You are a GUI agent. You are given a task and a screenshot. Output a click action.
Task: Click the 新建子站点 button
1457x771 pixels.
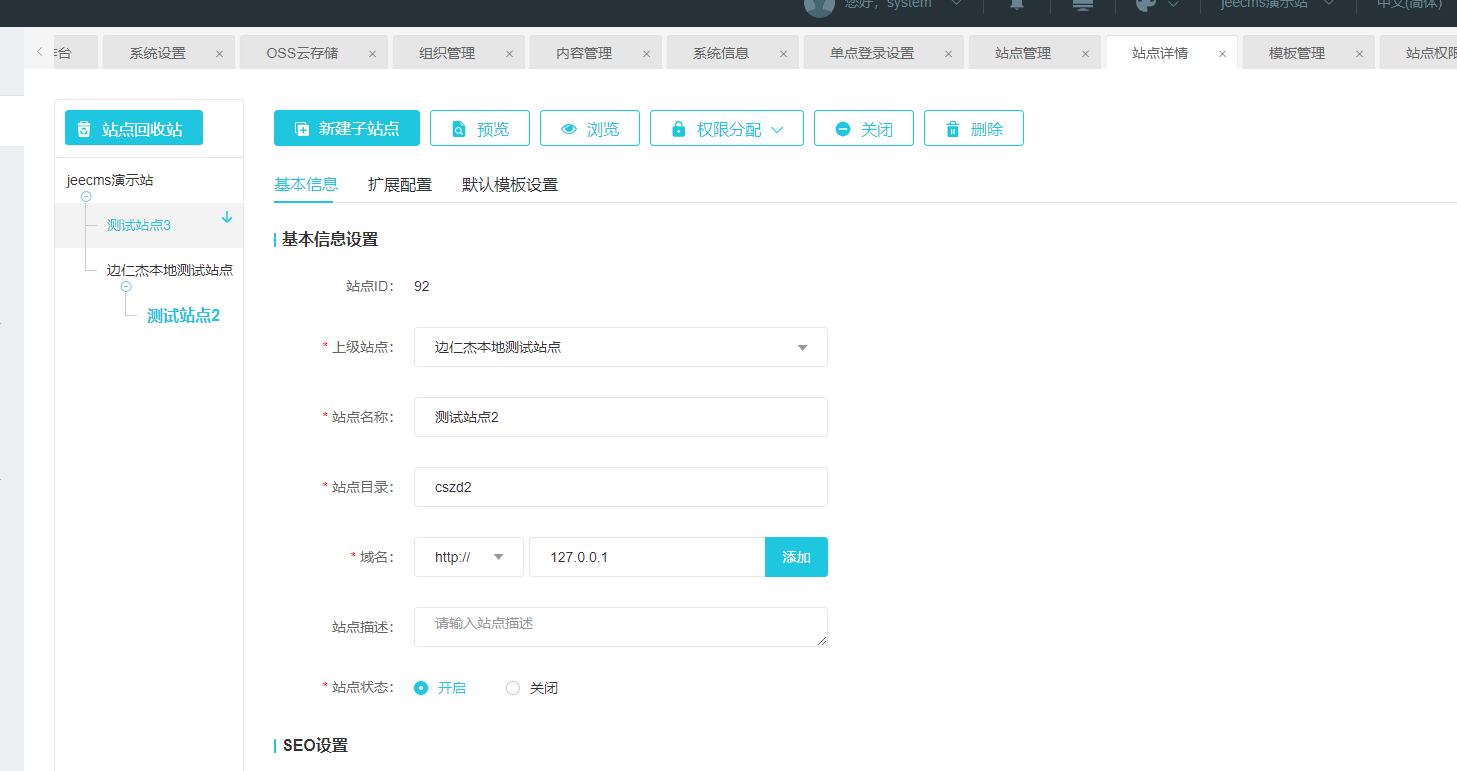point(347,129)
